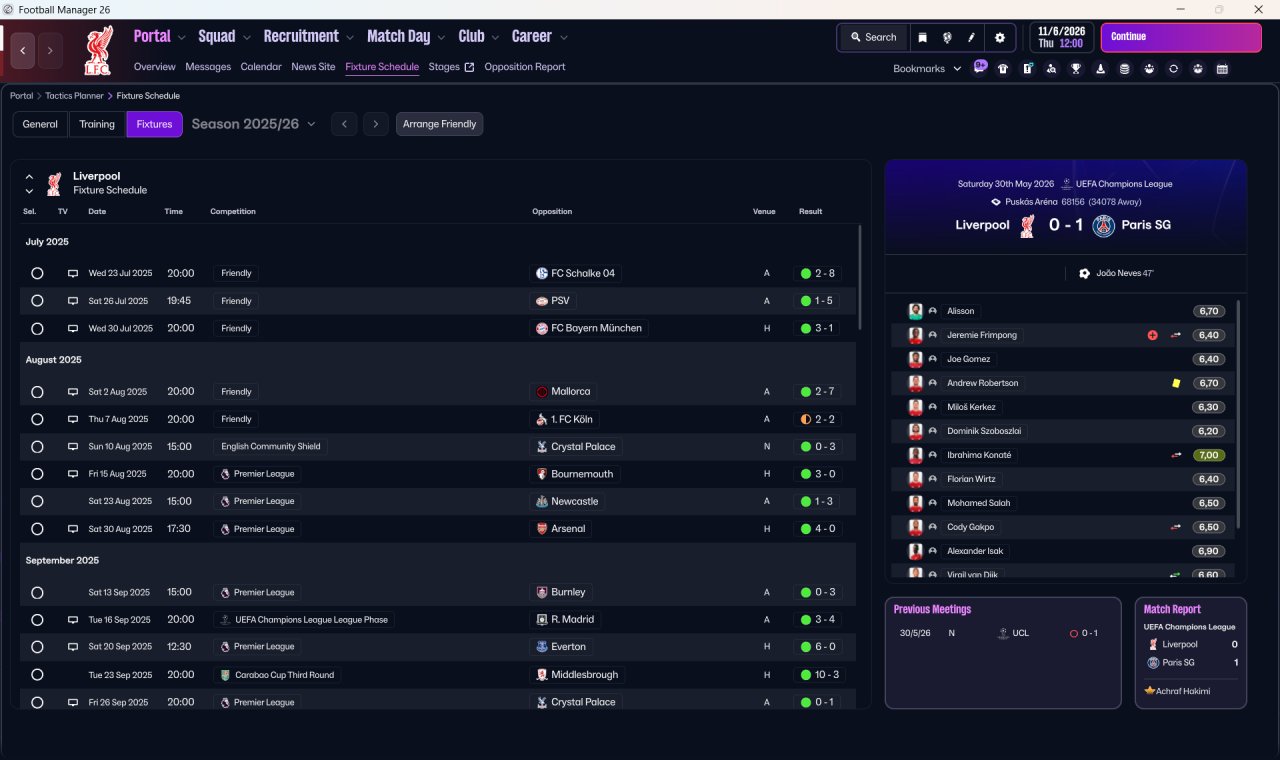The image size is (1280, 760).
Task: Select the FC Schalke 04 fixture radio button
Action: pos(37,273)
